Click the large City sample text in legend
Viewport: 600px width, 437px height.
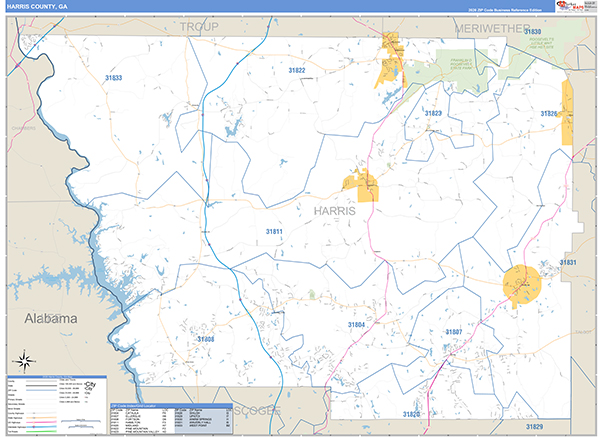point(91,384)
